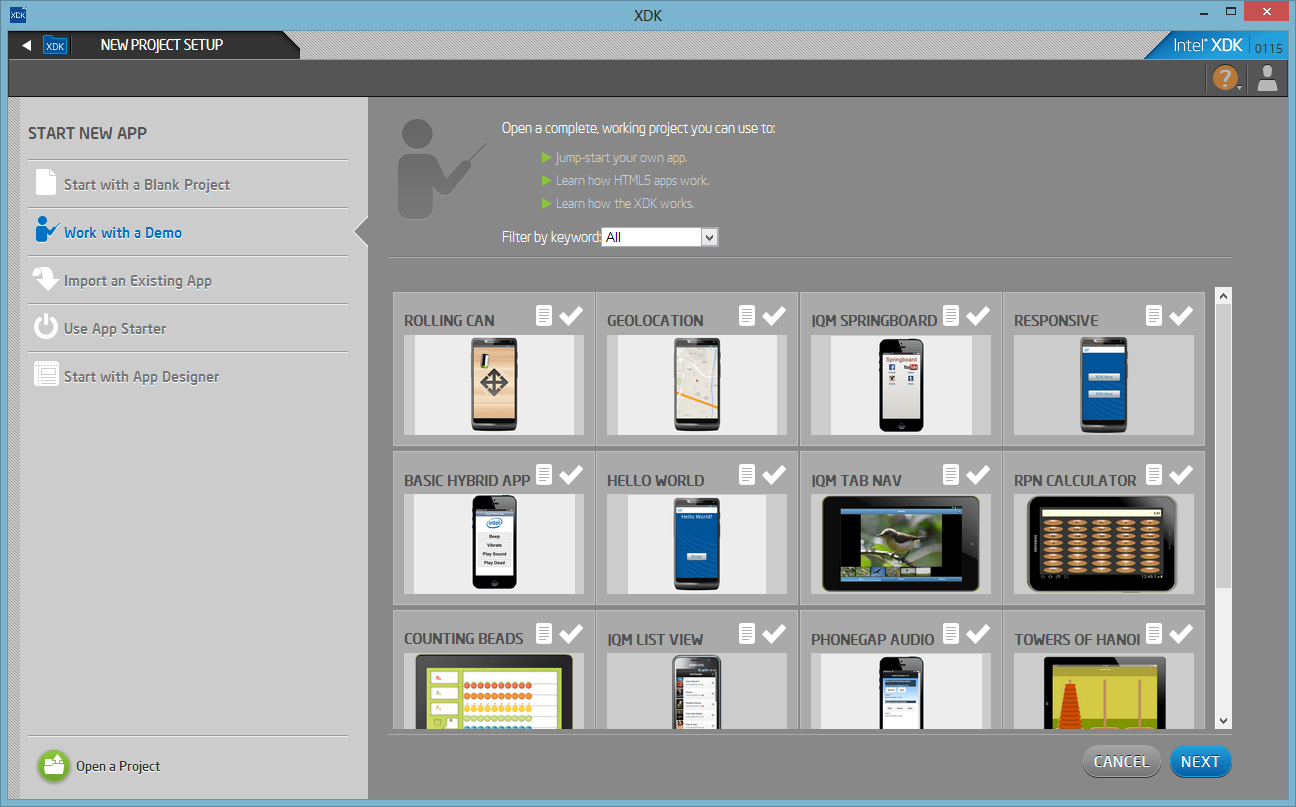Choose Start with App Designer
This screenshot has height=807, width=1296.
tap(188, 376)
